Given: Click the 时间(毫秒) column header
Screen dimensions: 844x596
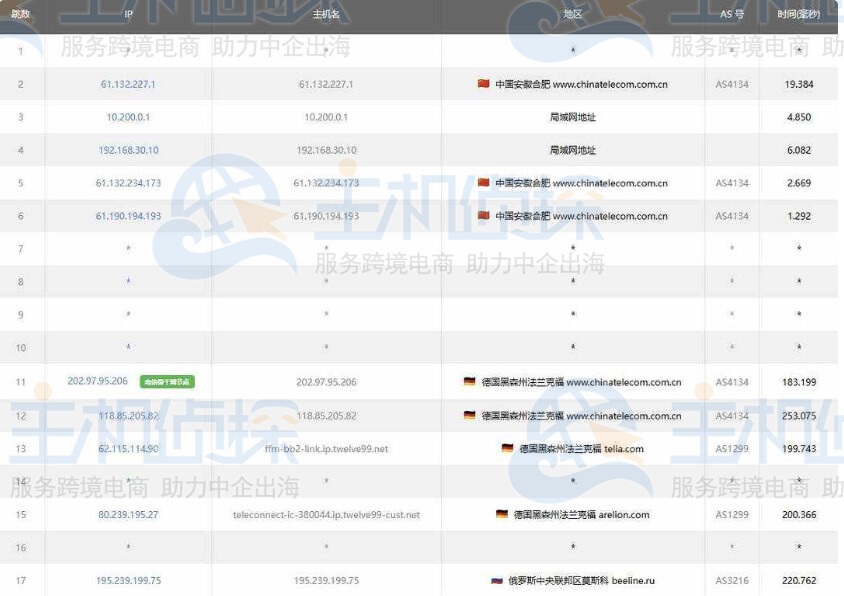Looking at the screenshot, I should [799, 16].
